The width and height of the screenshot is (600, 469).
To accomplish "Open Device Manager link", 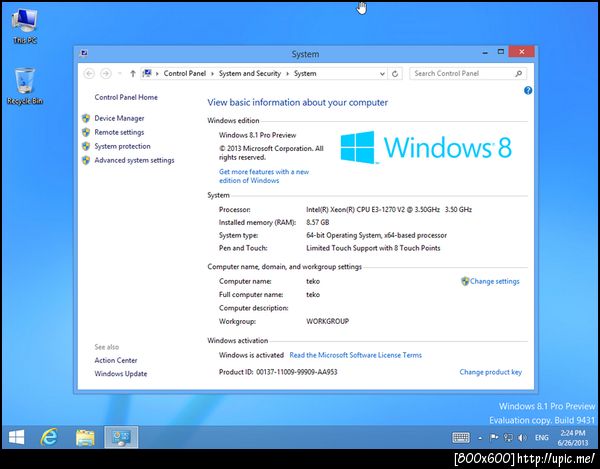I will (119, 118).
